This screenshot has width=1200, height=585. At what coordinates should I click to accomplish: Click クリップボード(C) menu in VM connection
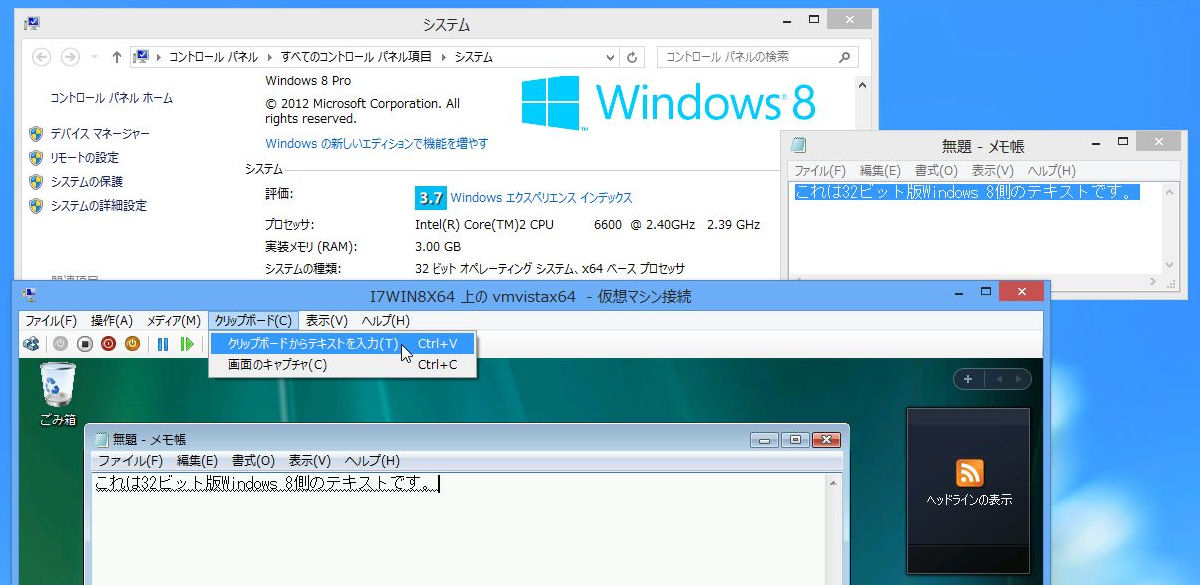pyautogui.click(x=253, y=321)
